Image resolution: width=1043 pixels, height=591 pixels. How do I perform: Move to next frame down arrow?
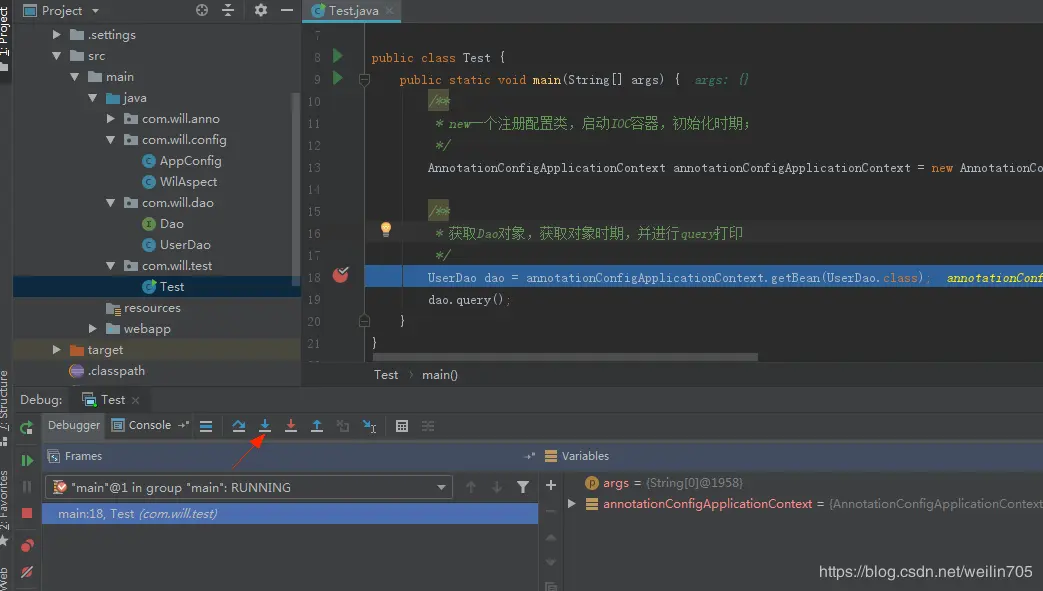coord(497,487)
